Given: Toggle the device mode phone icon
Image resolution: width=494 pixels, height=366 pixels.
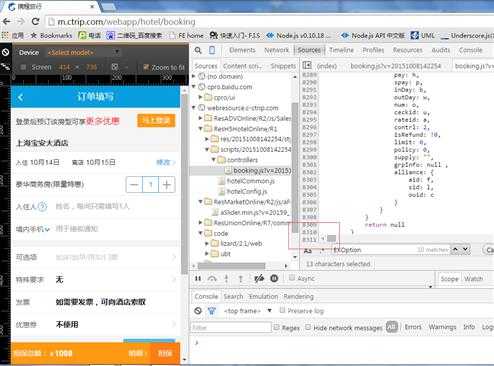Looking at the screenshot, I should [212, 50].
